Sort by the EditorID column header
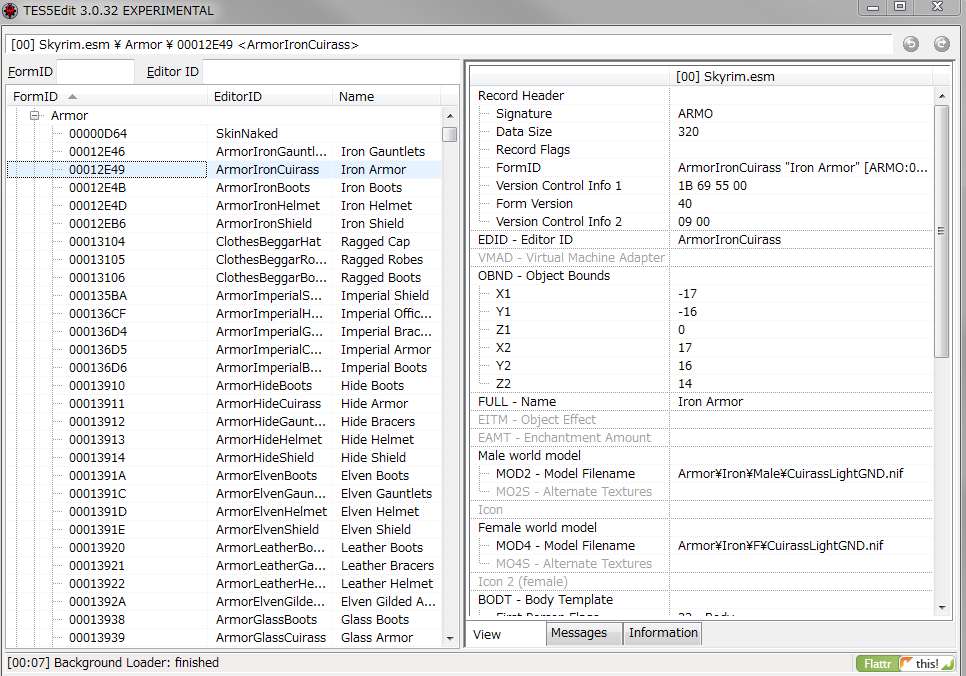966x676 pixels. (x=271, y=96)
